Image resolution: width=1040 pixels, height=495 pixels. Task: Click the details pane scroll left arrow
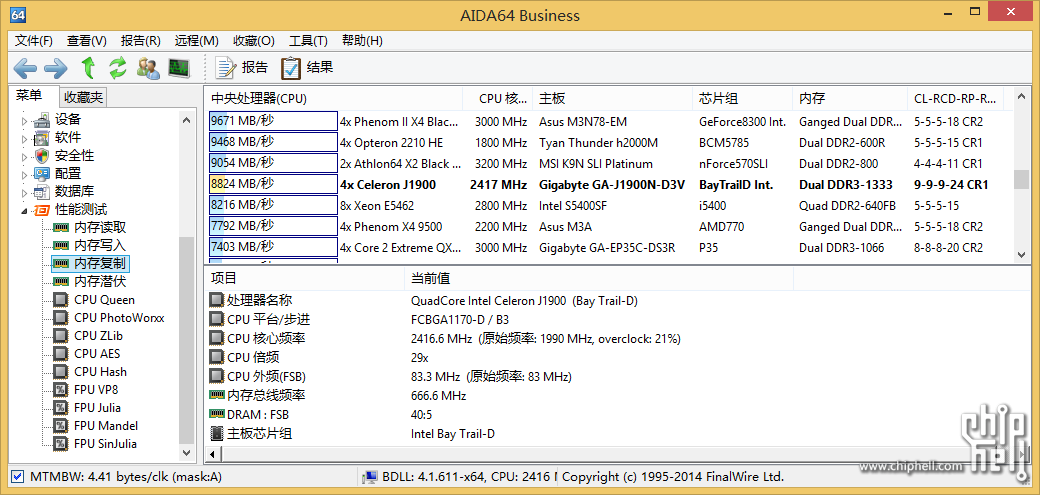[212, 455]
